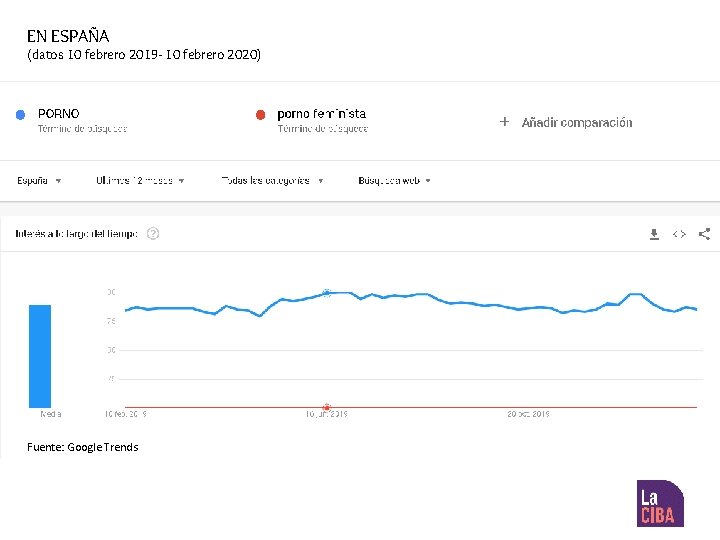Open the España region dropdown
Viewport: 720px width, 540px height.
pyautogui.click(x=39, y=181)
